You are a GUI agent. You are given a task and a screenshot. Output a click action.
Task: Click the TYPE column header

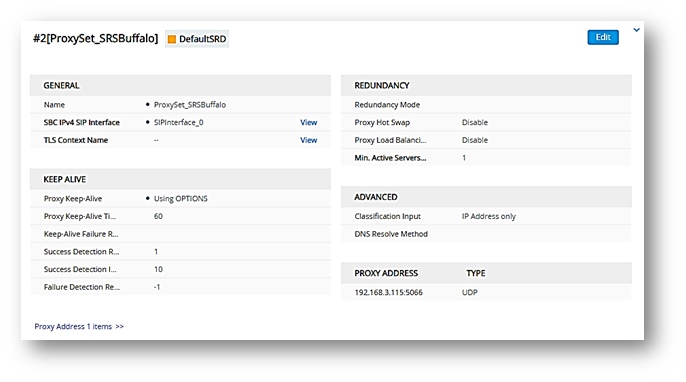click(x=476, y=273)
